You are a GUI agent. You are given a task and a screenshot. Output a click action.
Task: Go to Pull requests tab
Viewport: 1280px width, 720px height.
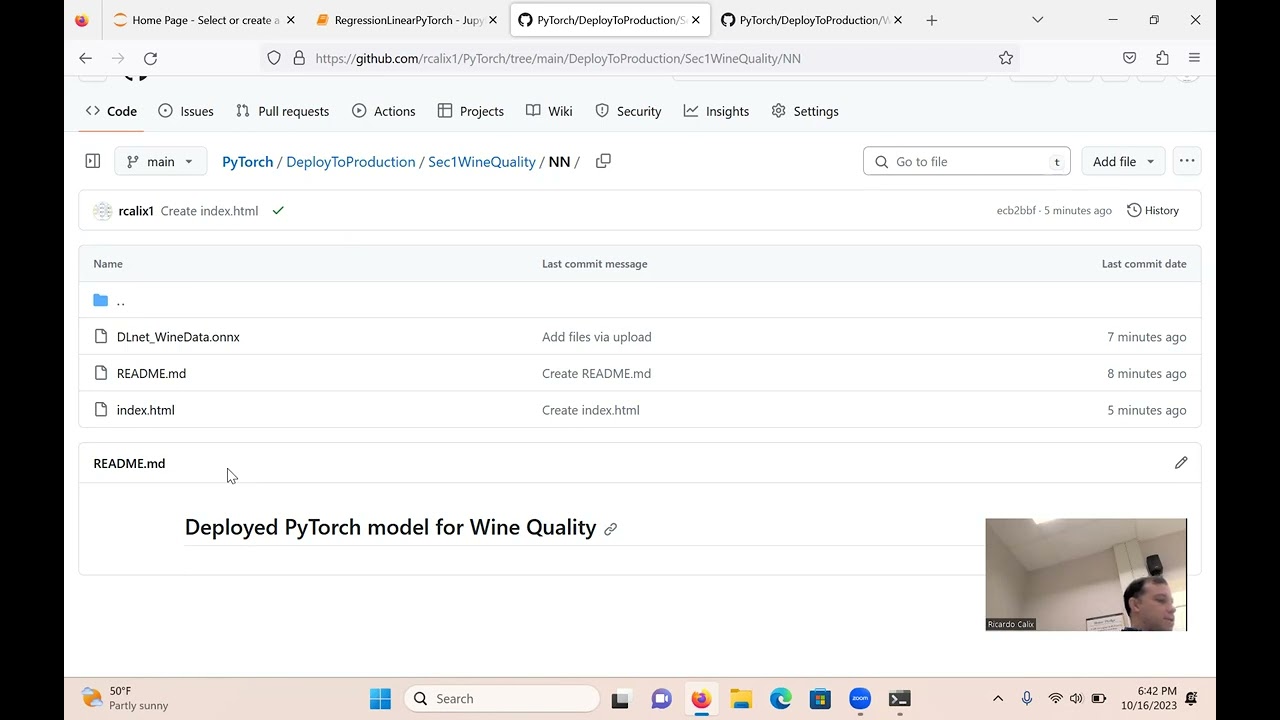[x=282, y=111]
